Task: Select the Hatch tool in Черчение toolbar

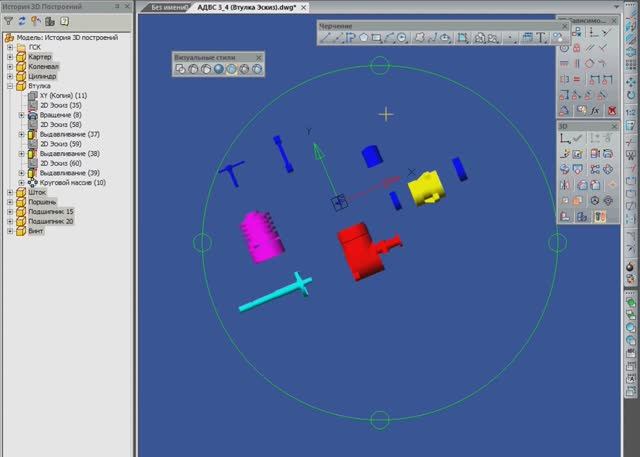Action: (462, 38)
